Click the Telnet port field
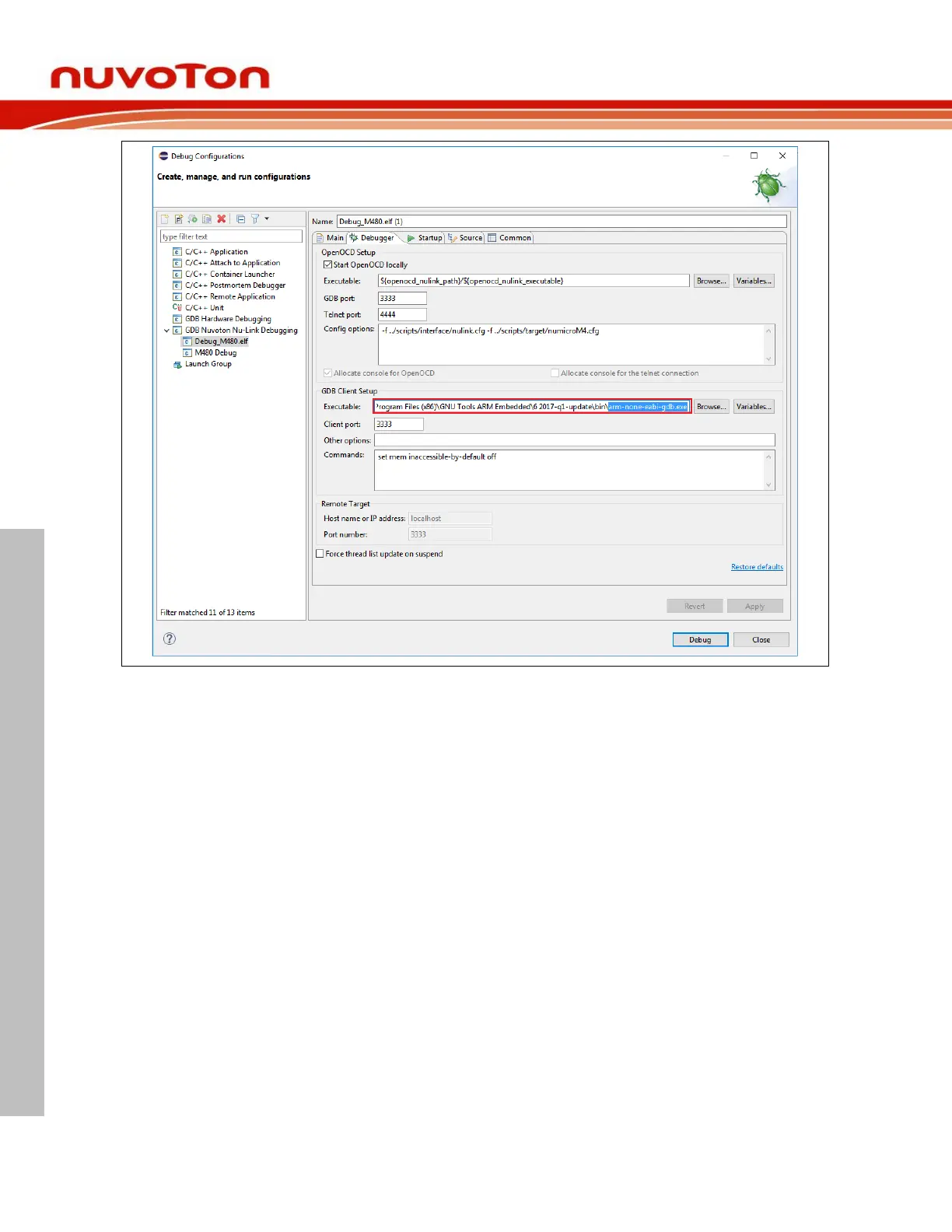Image resolution: width=952 pixels, height=1232 pixels. [402, 315]
